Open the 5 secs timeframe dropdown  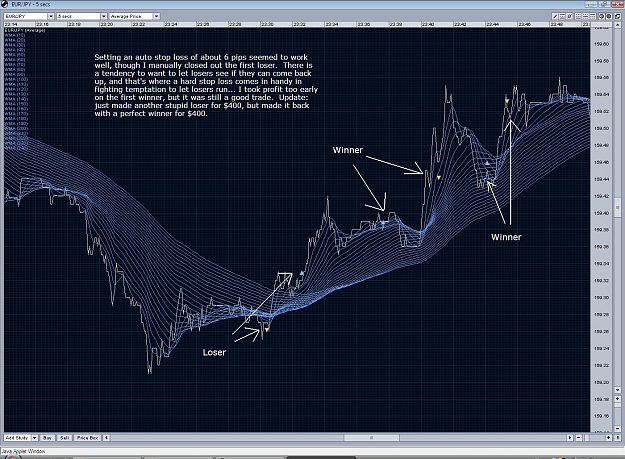tap(104, 16)
